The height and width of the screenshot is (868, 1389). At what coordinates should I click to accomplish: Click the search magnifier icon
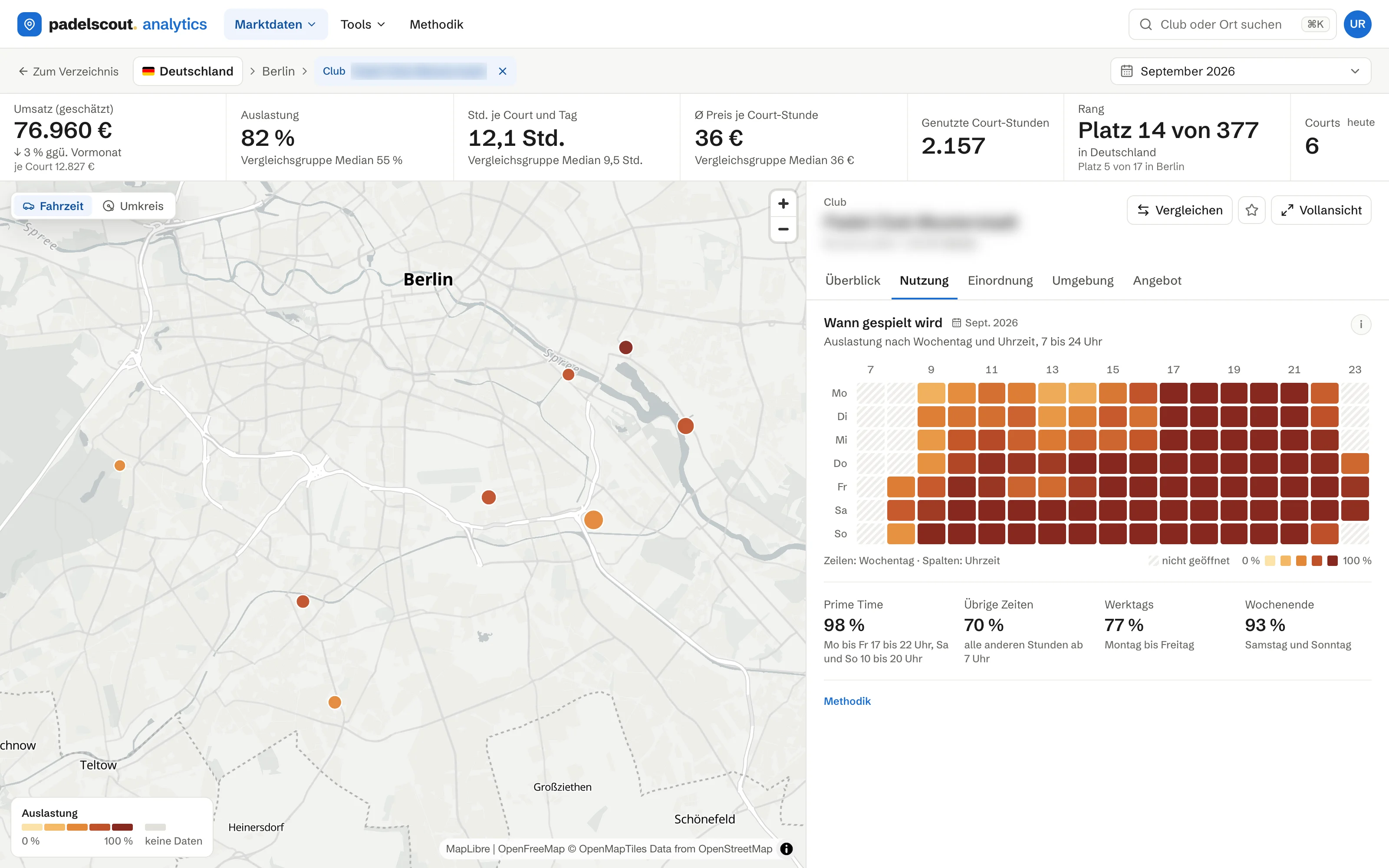(x=1145, y=24)
